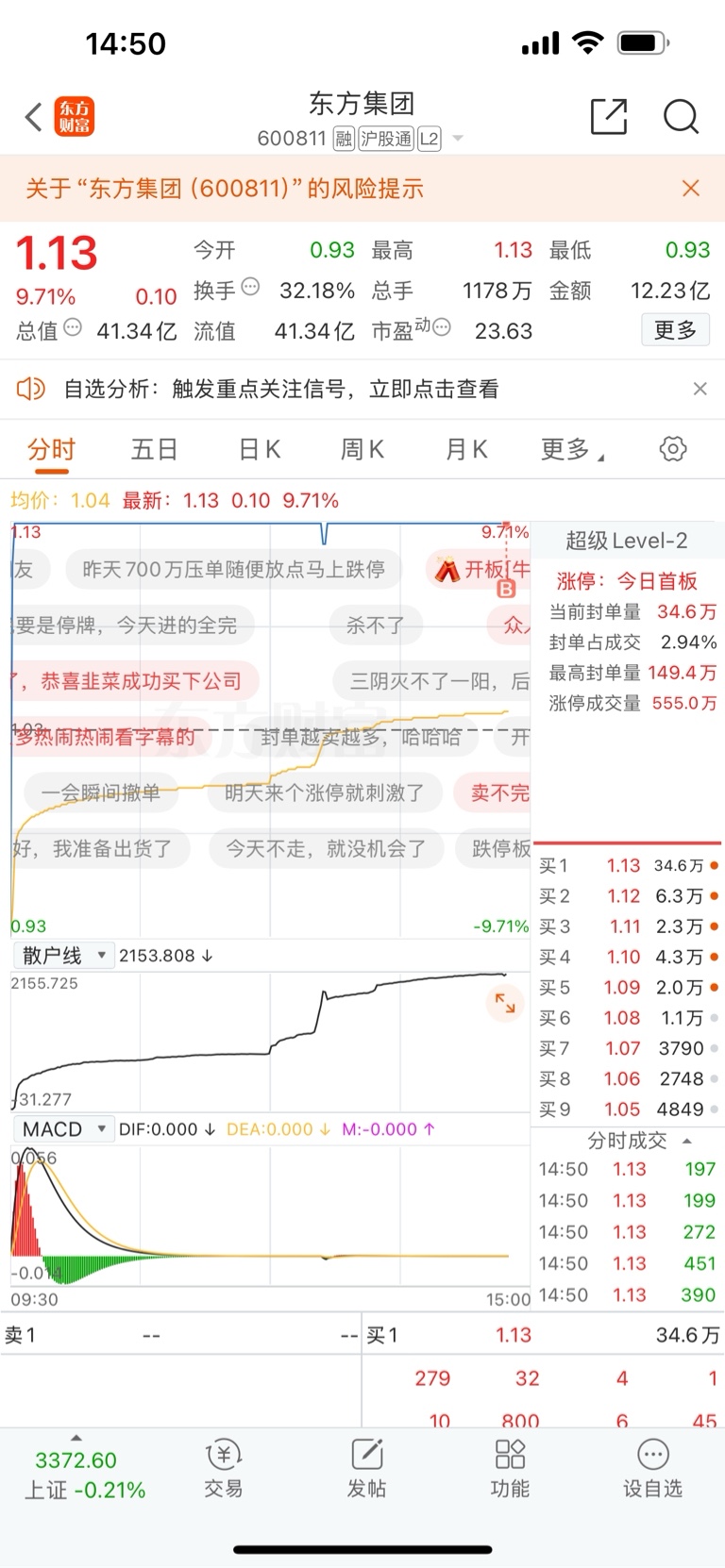Tap the large 1.13 price

(57, 252)
